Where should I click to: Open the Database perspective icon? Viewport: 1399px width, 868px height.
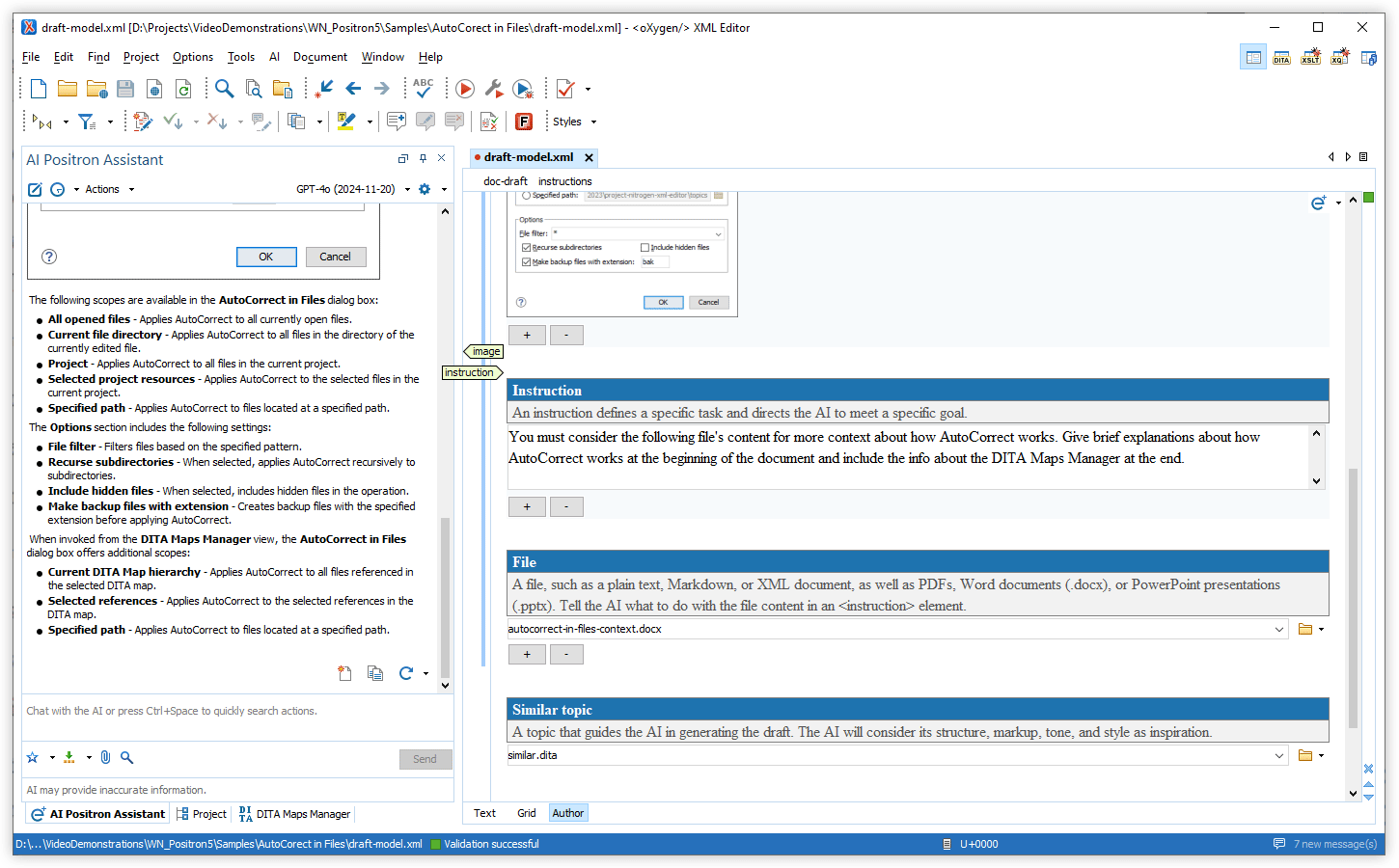coord(1368,58)
